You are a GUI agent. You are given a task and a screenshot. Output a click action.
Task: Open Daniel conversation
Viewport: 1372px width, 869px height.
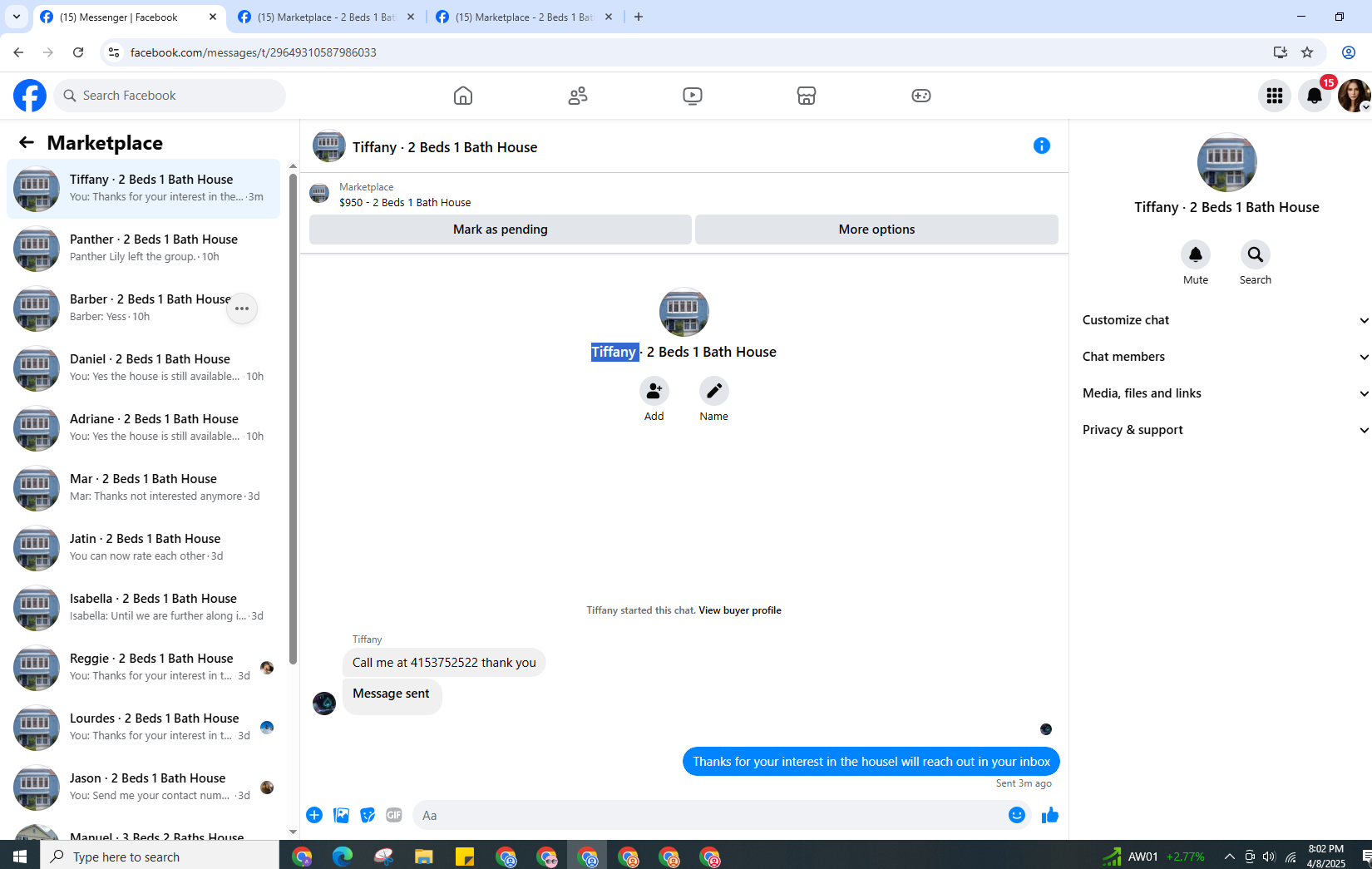click(x=144, y=368)
